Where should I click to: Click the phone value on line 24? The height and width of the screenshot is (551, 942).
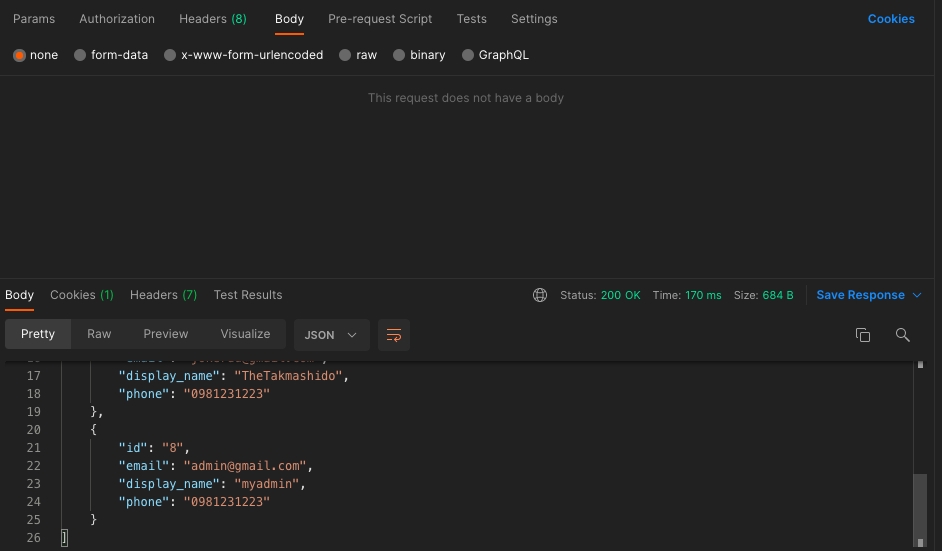click(226, 502)
